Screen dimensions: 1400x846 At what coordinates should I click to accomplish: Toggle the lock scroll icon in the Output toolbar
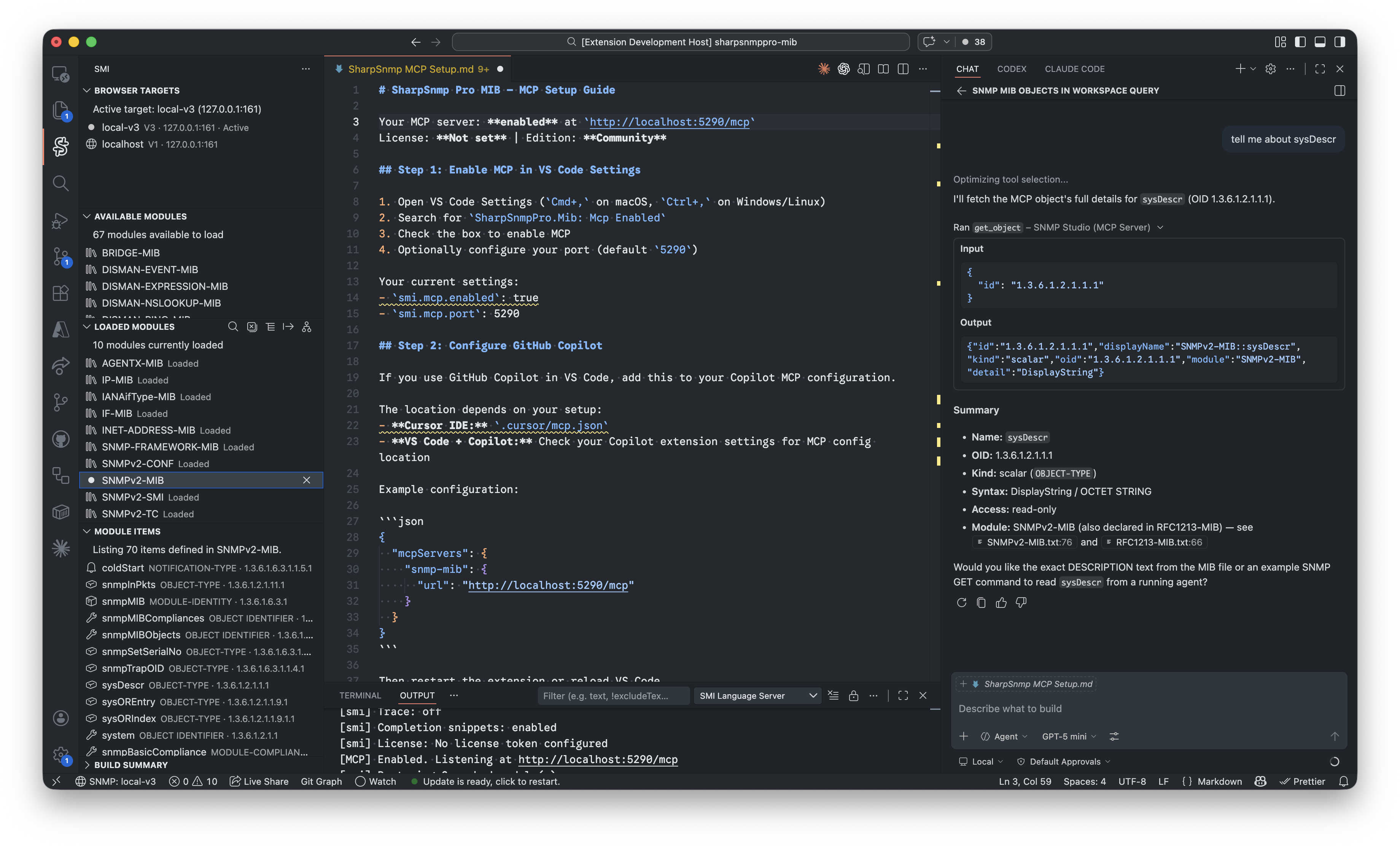click(853, 695)
